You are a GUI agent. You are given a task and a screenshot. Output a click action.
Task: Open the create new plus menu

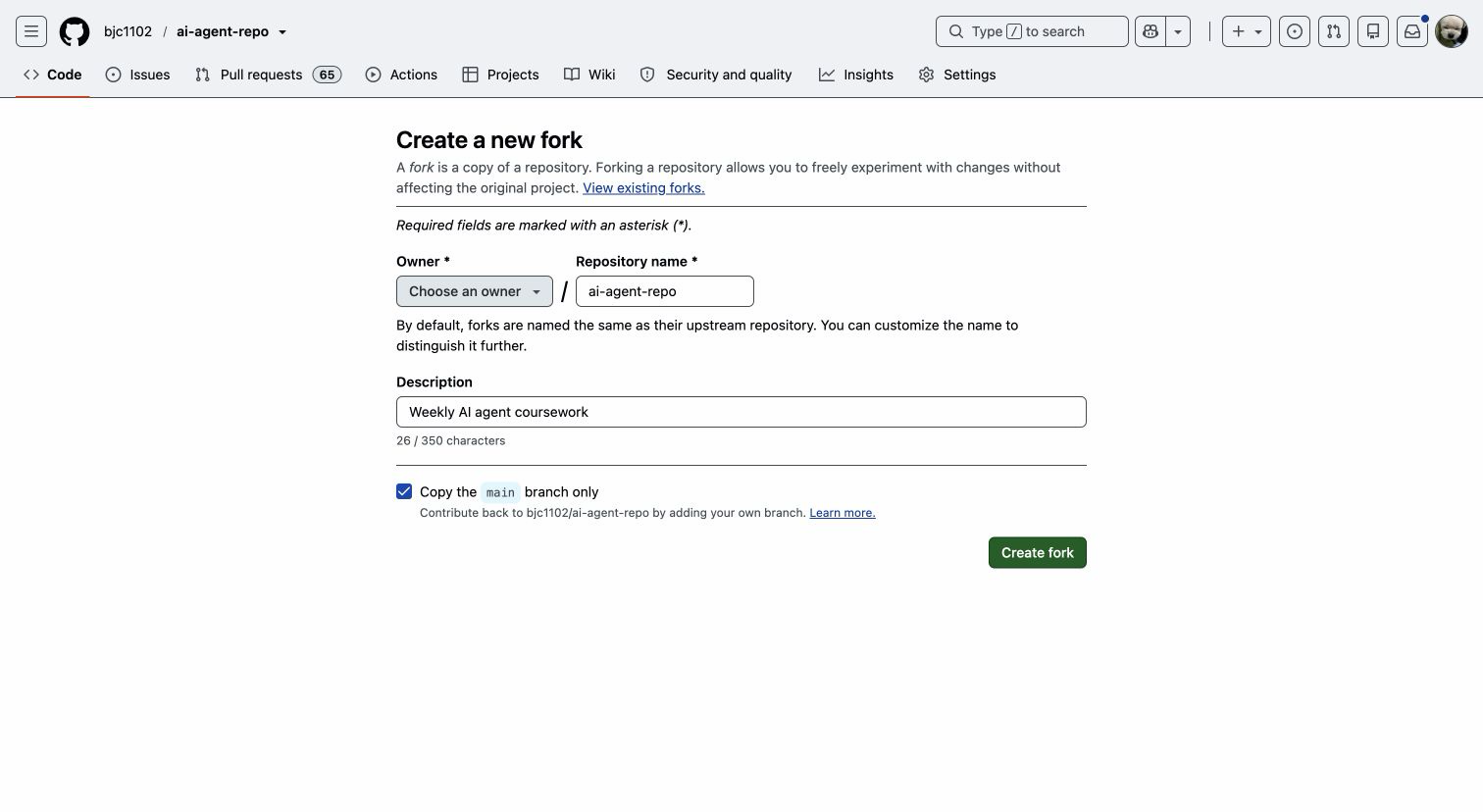pos(1247,31)
